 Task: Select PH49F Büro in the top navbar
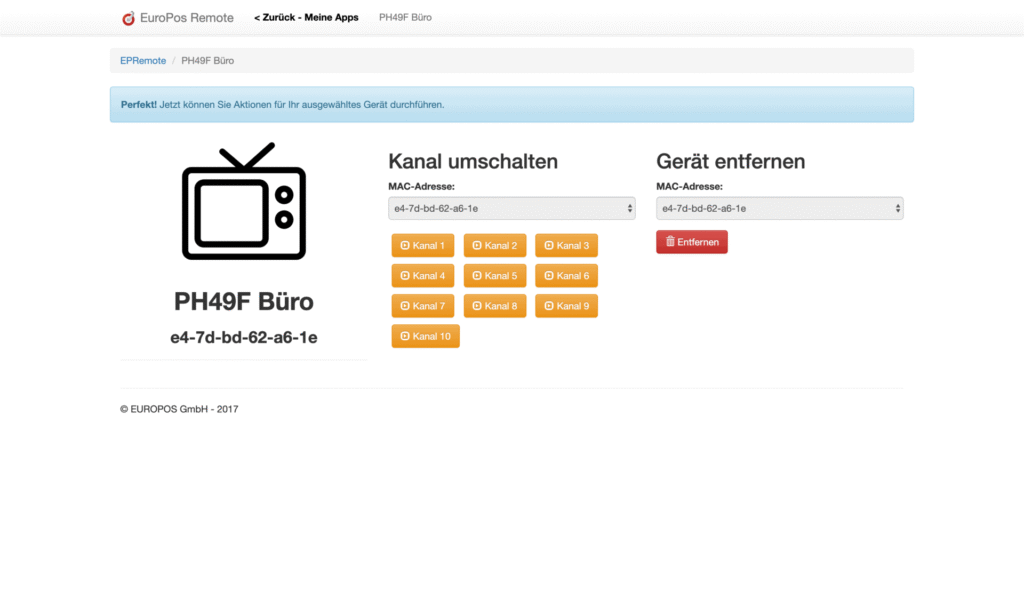pos(405,18)
